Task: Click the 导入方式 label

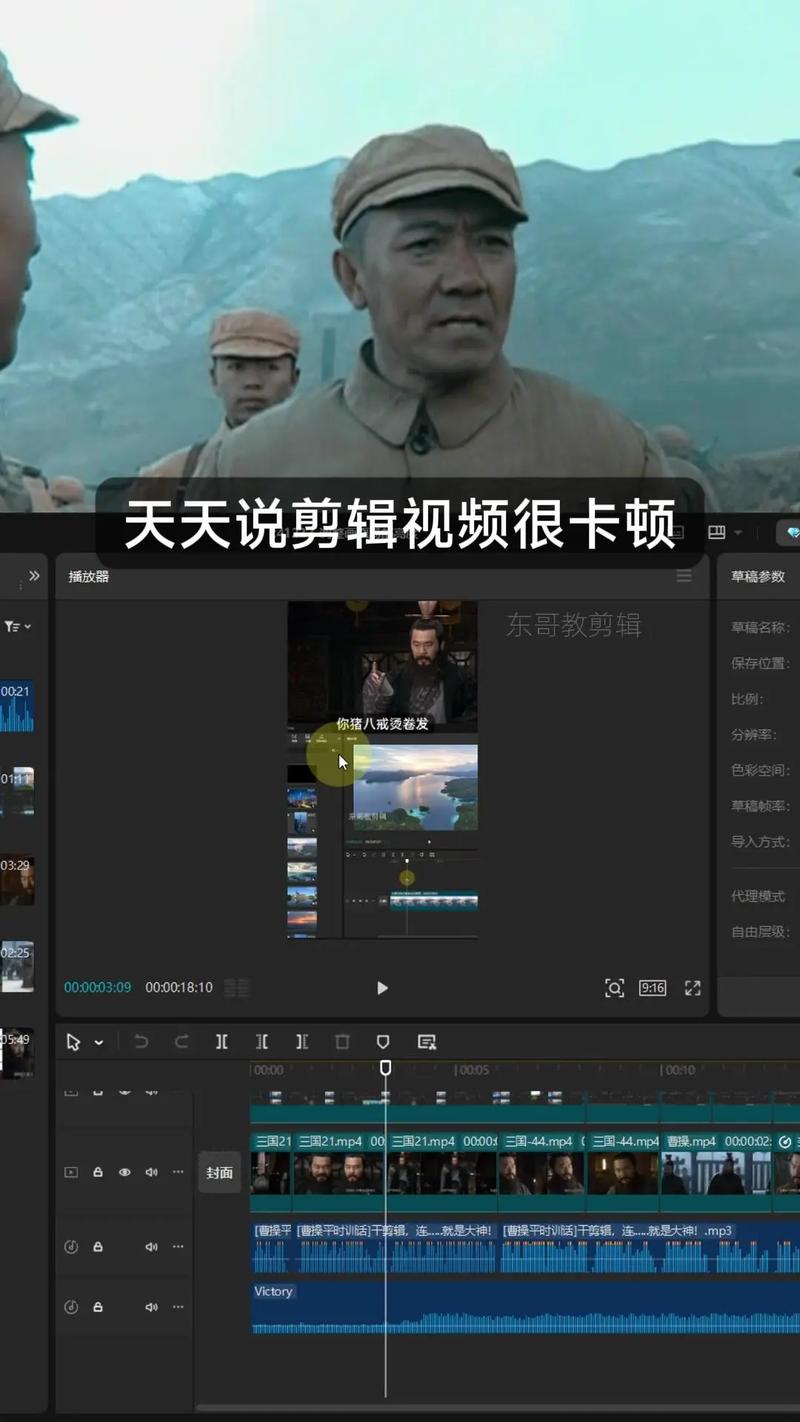Action: [760, 842]
